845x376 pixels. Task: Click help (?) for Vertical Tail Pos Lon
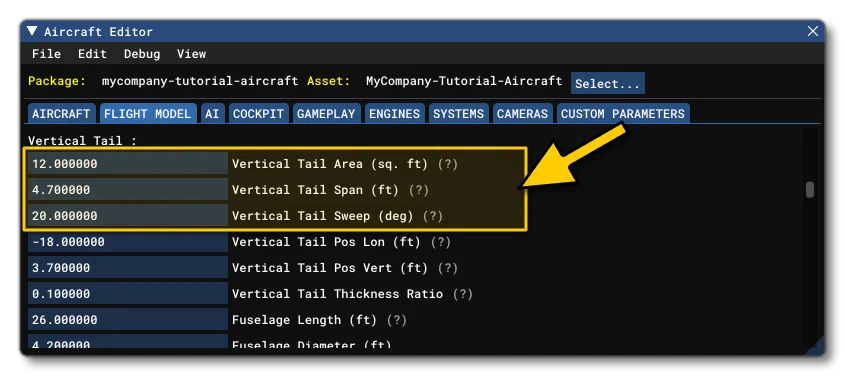tap(440, 242)
